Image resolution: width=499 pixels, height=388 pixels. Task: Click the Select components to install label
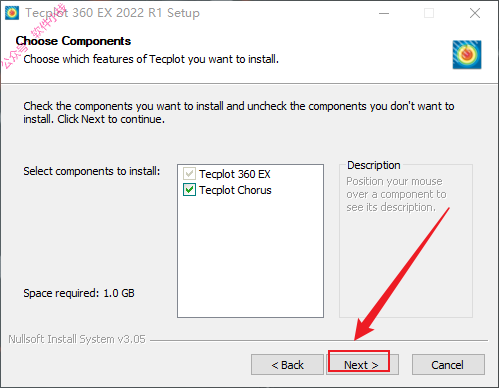(x=92, y=171)
